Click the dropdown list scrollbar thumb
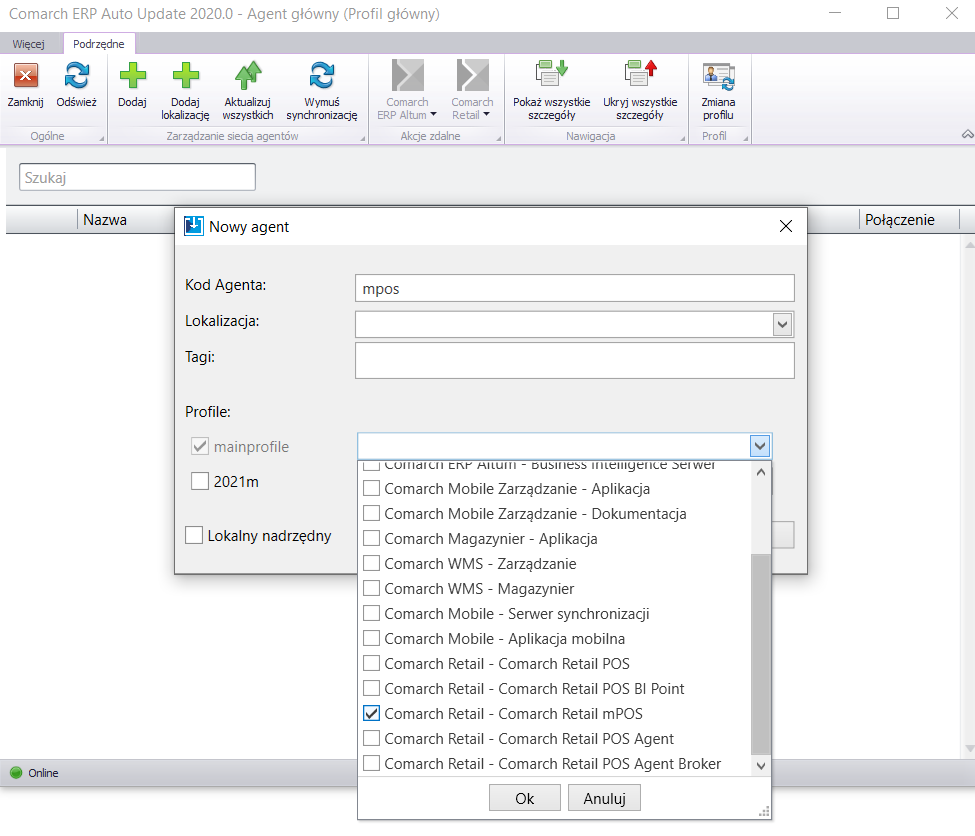Viewport: 975px width, 836px height. click(x=760, y=653)
